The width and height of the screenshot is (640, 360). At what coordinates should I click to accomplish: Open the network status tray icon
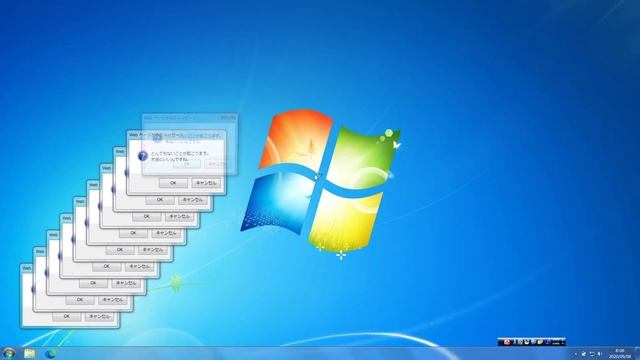point(592,354)
